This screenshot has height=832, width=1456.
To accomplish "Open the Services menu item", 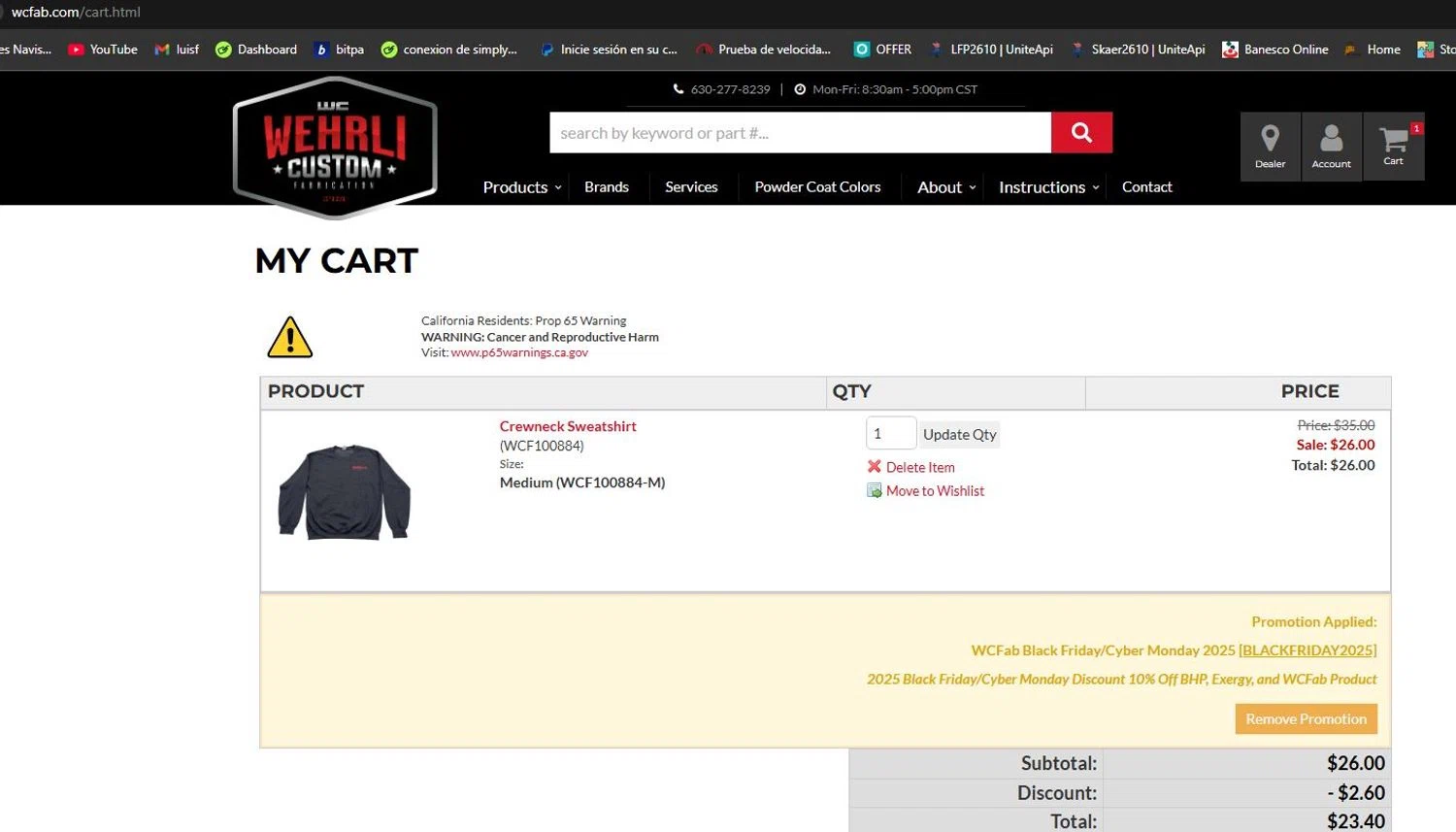I will click(691, 187).
